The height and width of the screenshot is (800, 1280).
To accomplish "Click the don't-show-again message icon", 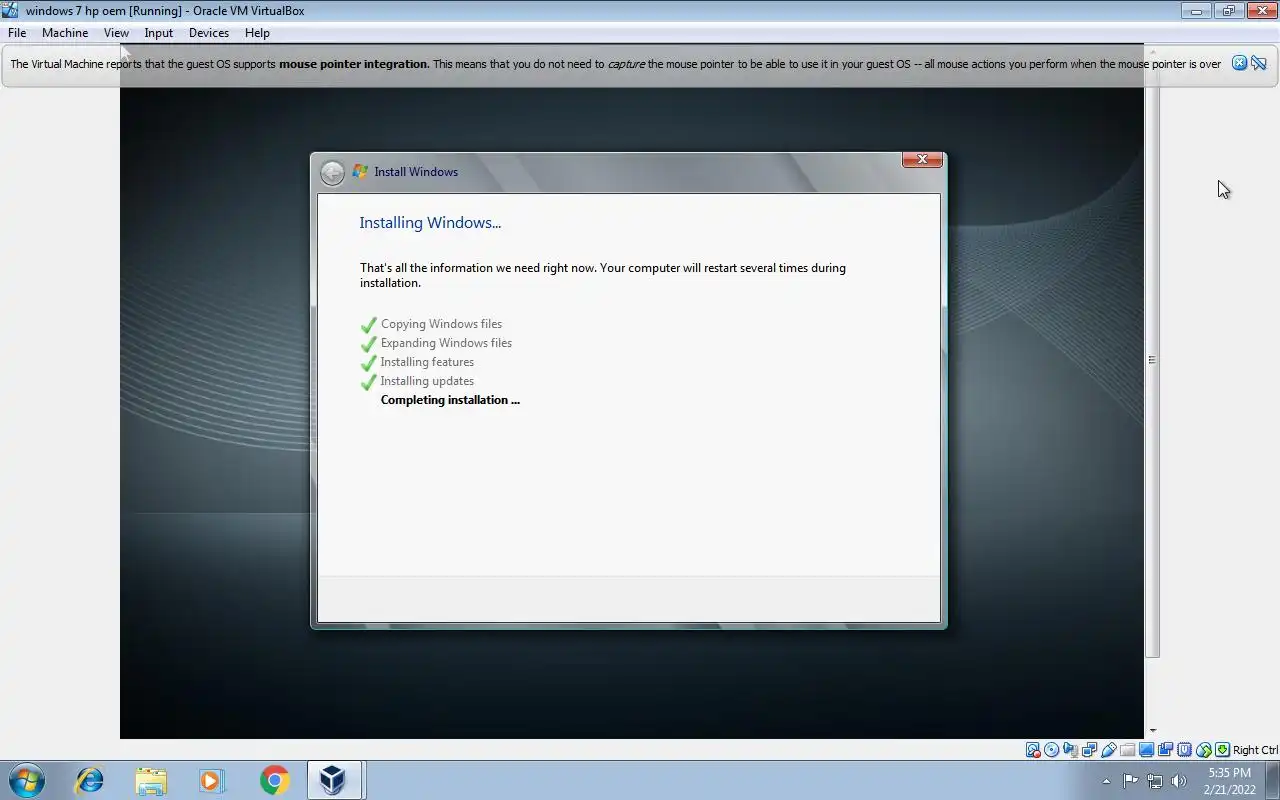I will click(x=1259, y=63).
